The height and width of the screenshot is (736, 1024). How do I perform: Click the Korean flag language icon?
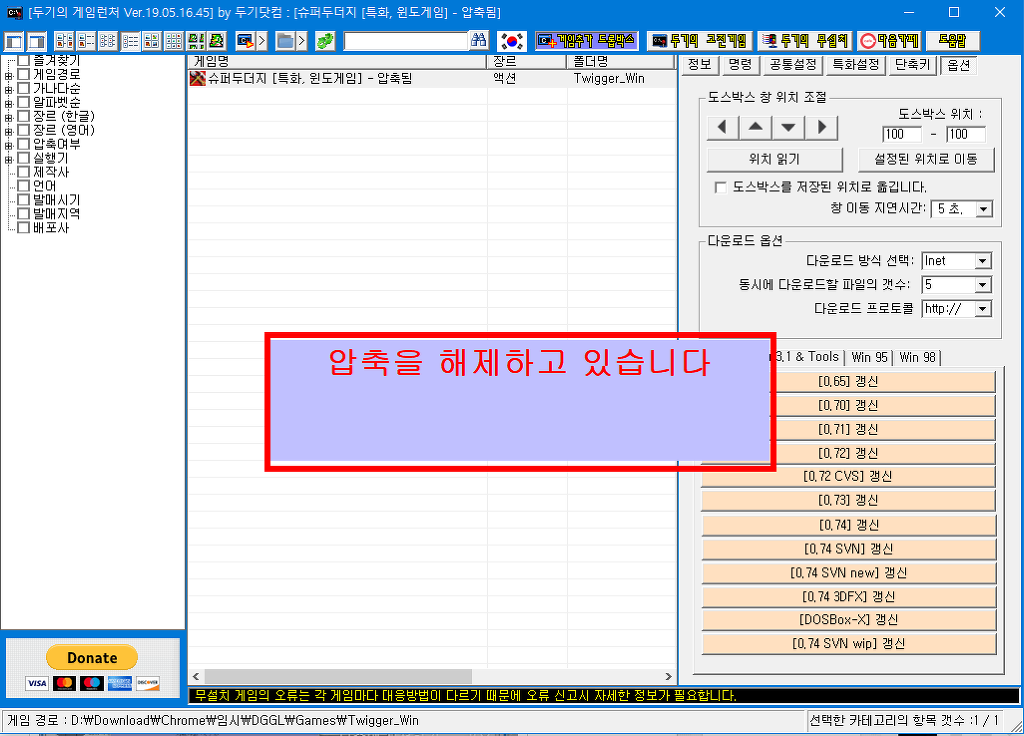(512, 41)
